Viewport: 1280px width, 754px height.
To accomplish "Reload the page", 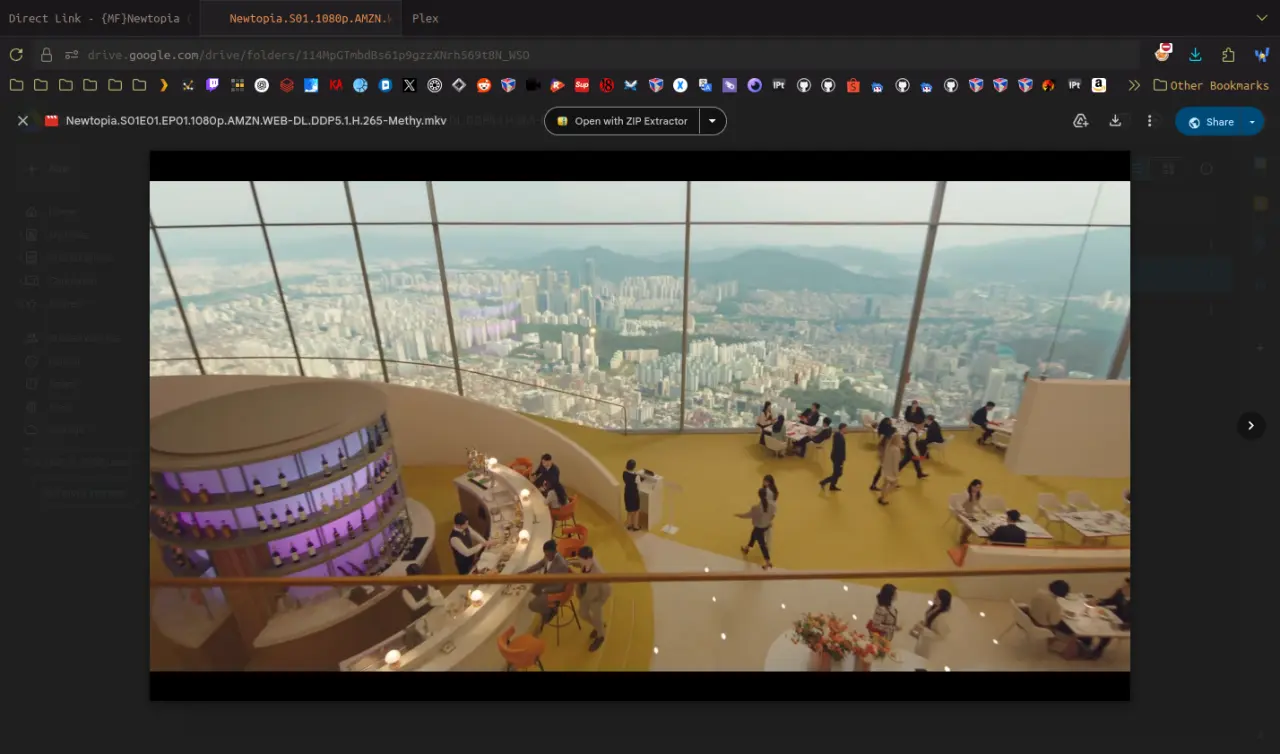I will [x=16, y=55].
